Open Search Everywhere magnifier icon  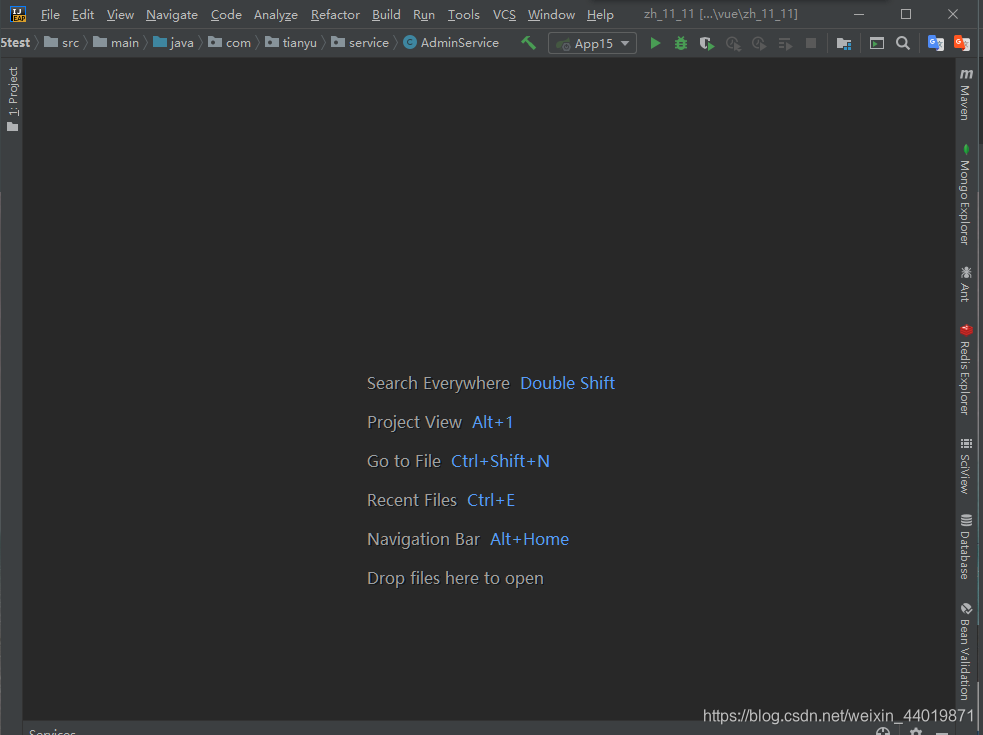pyautogui.click(x=903, y=43)
